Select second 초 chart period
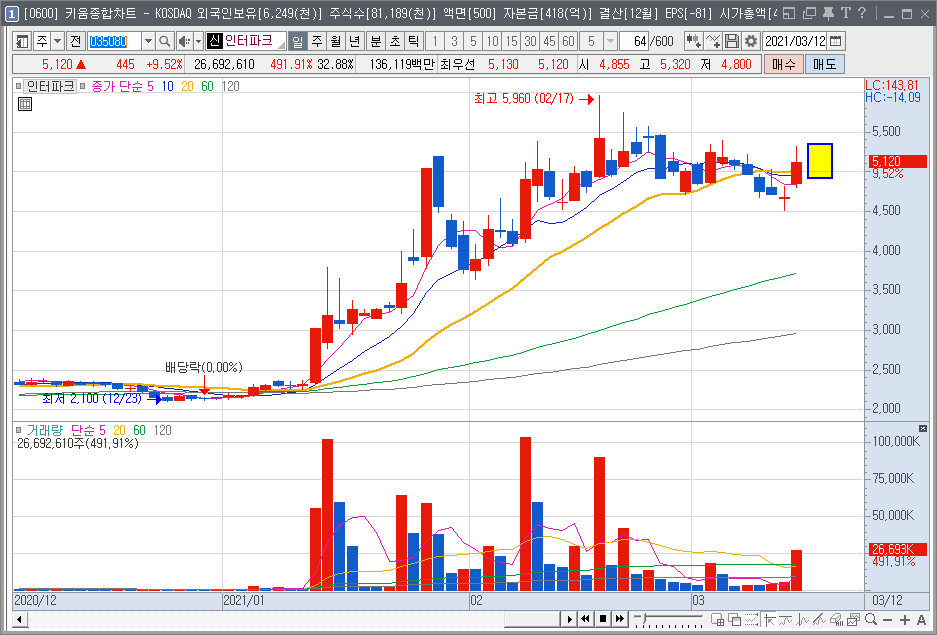 [x=395, y=41]
